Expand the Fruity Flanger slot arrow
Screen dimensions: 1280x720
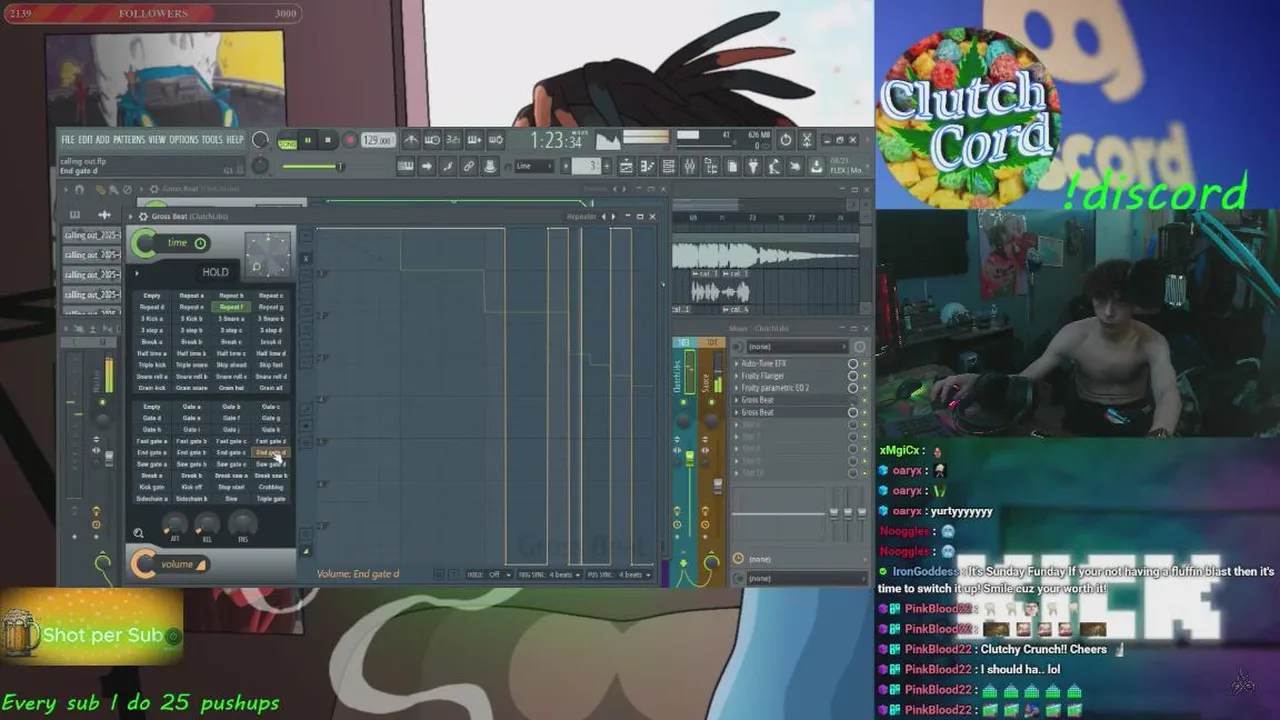[737, 376]
